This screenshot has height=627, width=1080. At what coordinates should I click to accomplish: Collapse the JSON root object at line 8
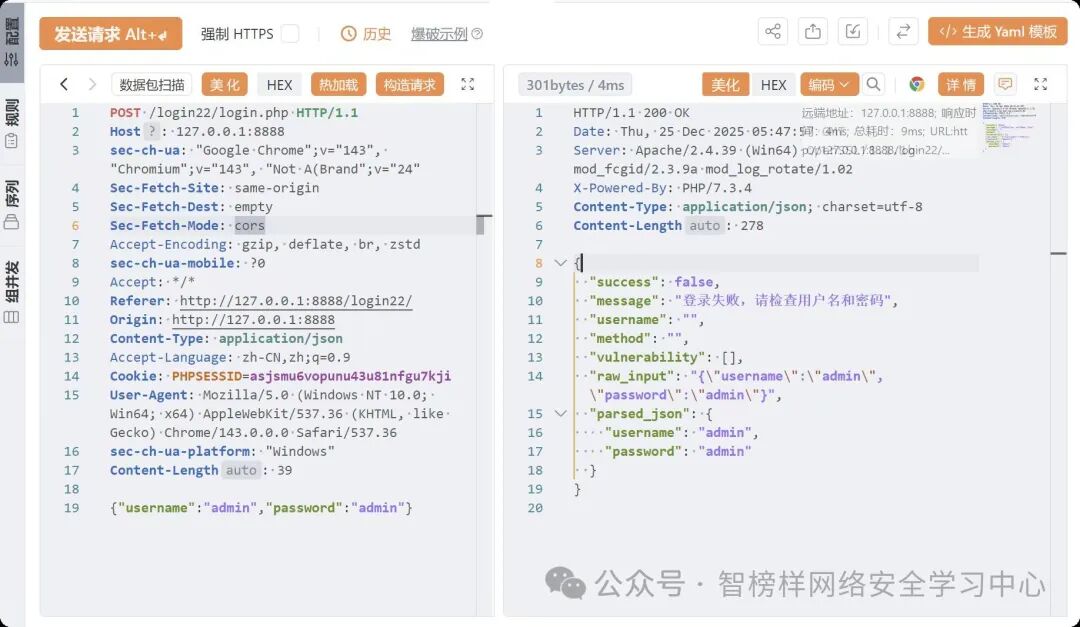tap(561, 263)
